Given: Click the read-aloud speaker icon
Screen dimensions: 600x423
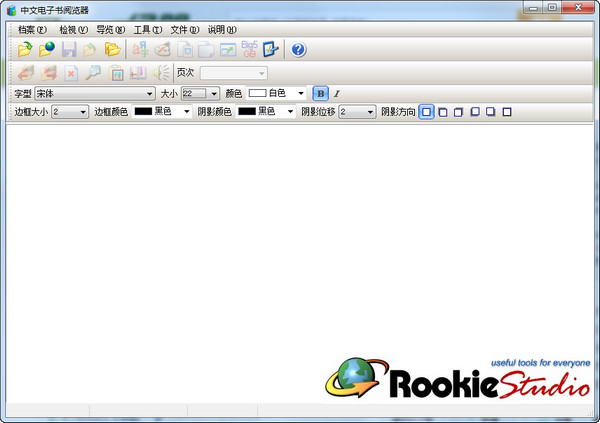Looking at the screenshot, I should (x=161, y=73).
